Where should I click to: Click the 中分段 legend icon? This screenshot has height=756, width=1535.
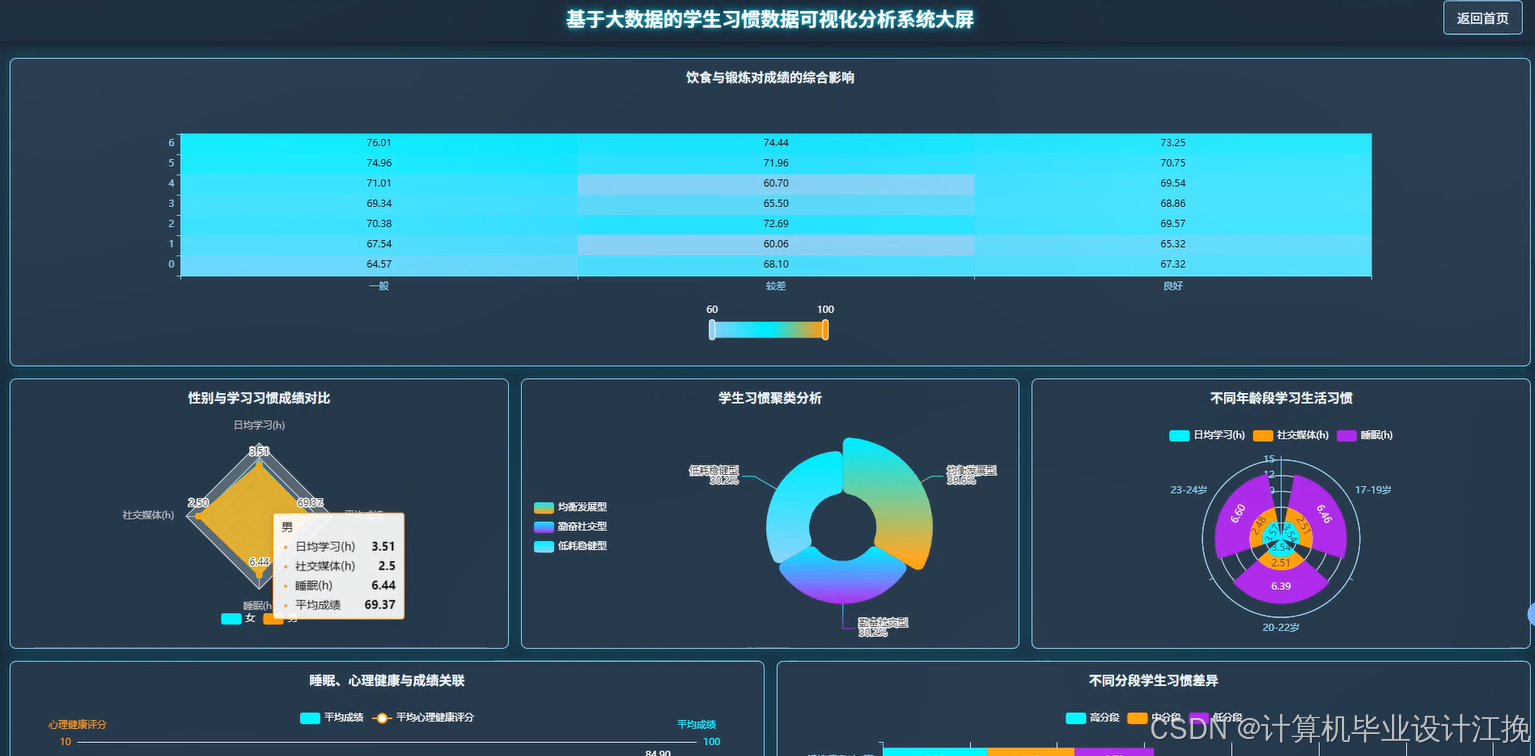click(1135, 717)
